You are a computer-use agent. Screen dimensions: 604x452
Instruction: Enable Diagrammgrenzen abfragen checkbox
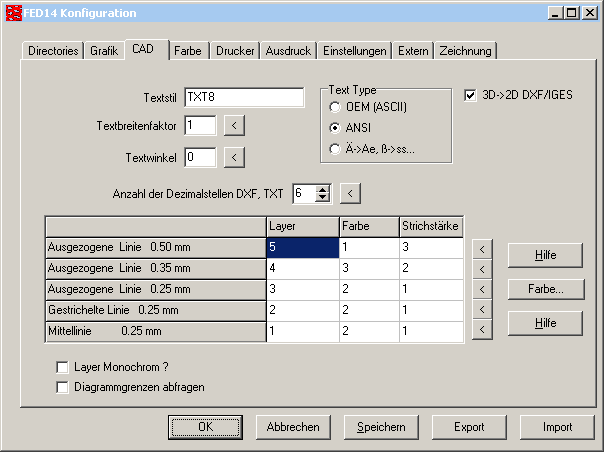(64, 386)
